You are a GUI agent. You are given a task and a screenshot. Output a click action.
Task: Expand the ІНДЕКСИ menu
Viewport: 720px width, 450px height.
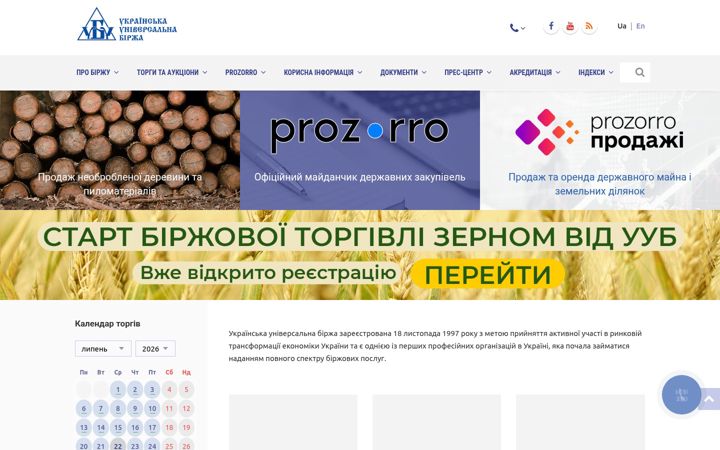click(x=596, y=72)
